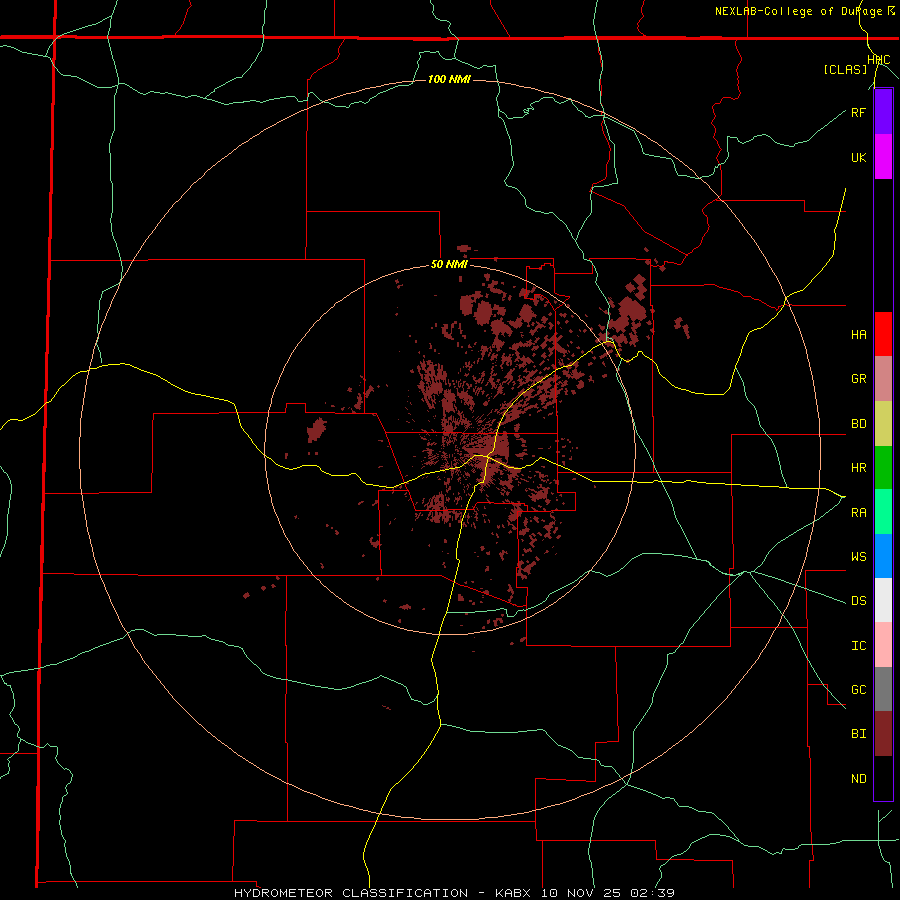
Task: Click the IC legend label
Action: [858, 646]
